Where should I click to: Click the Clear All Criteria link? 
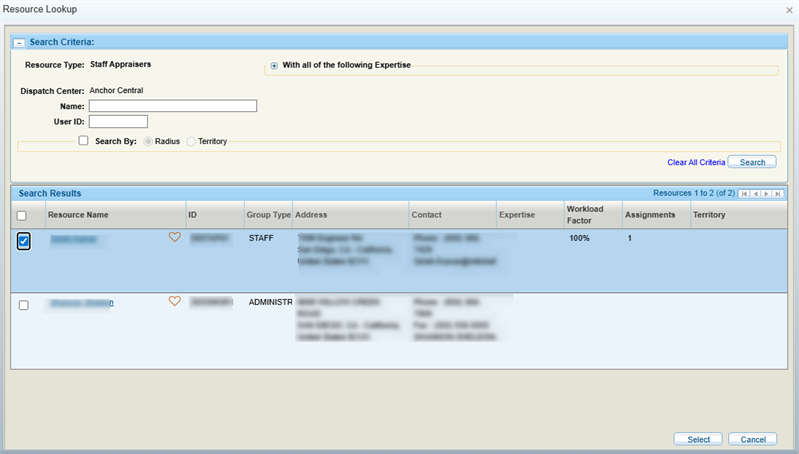click(696, 162)
